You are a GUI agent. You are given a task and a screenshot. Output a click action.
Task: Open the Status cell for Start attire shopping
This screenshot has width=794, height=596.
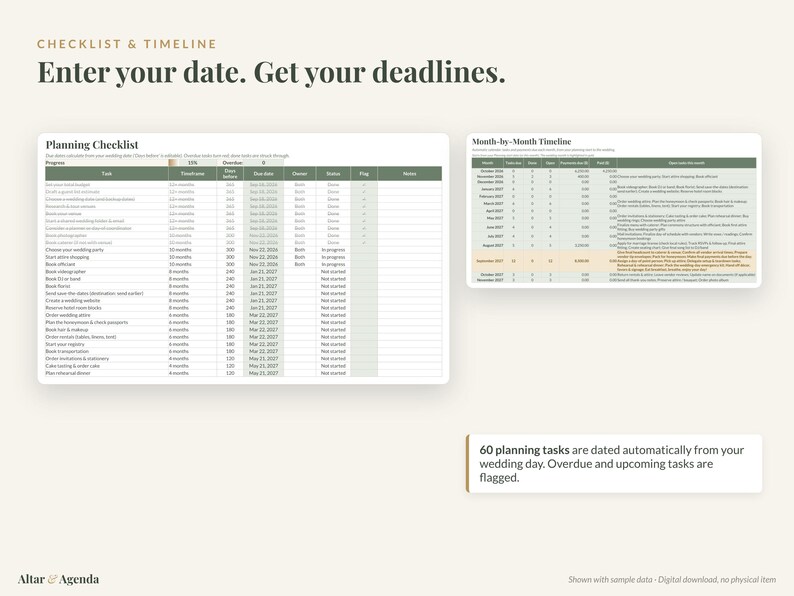[333, 257]
